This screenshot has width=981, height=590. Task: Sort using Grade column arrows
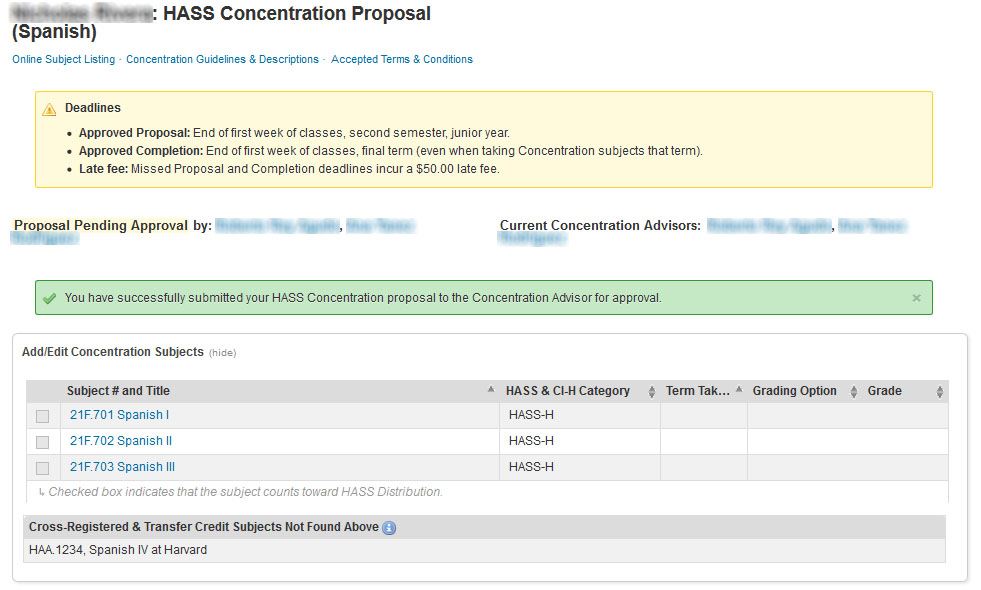[x=940, y=392]
